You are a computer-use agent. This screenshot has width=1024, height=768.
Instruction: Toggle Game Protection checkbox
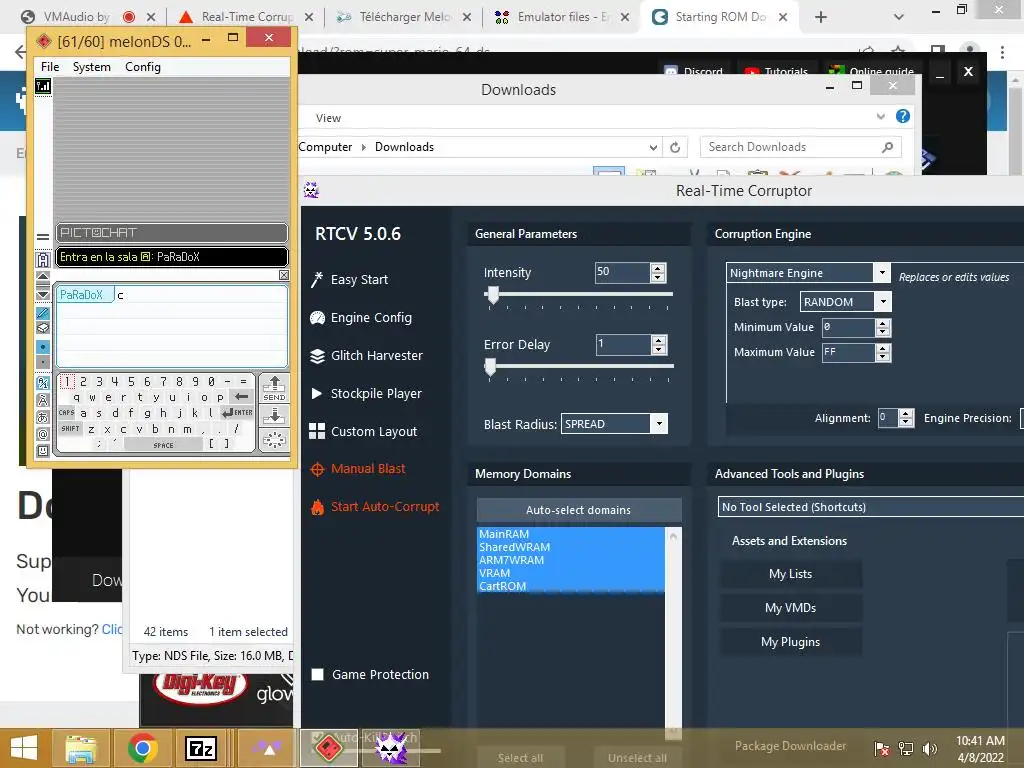(x=318, y=675)
